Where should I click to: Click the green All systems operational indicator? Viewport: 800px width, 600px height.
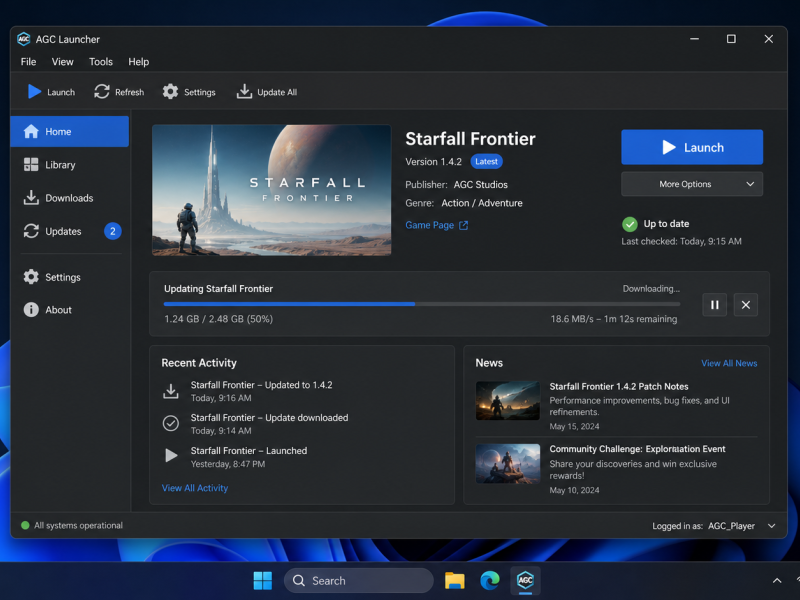(x=25, y=526)
